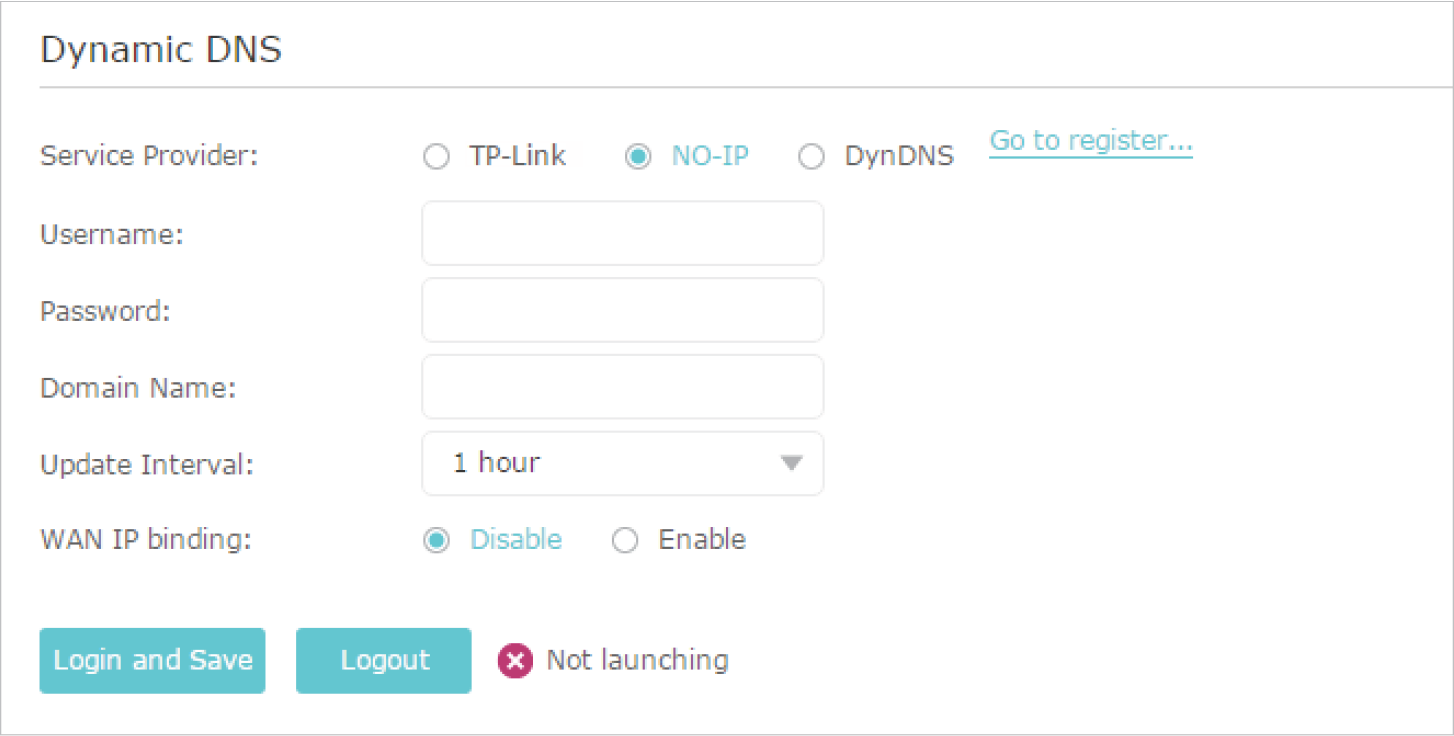
Task: Click the Dynamic DNS heading
Action: (161, 49)
